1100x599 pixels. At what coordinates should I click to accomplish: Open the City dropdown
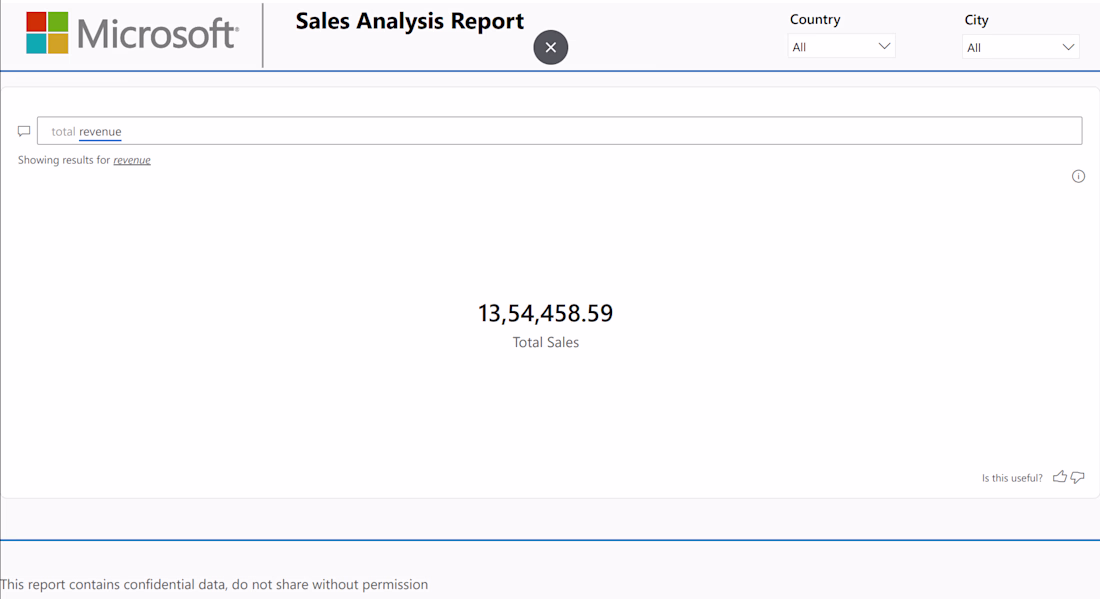[x=1021, y=47]
